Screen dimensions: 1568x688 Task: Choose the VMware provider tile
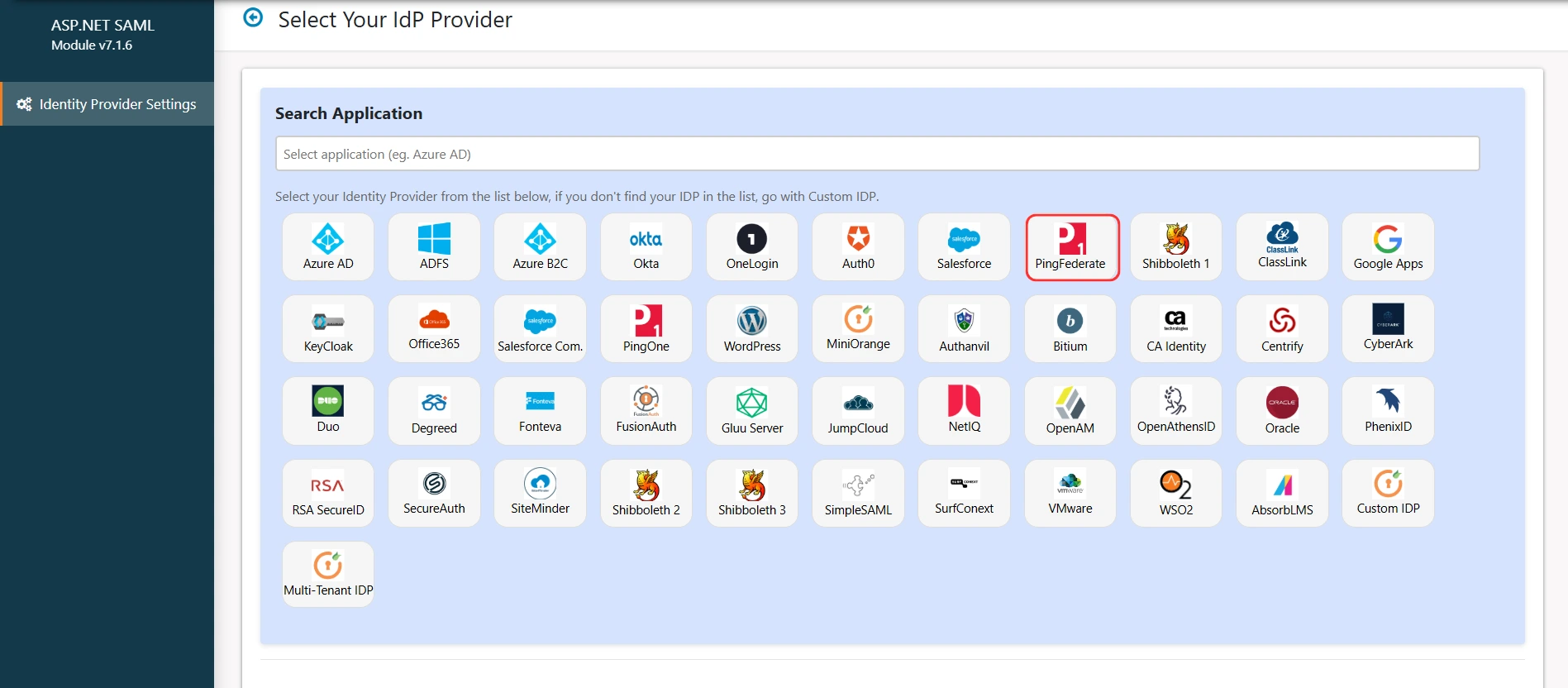(1070, 493)
